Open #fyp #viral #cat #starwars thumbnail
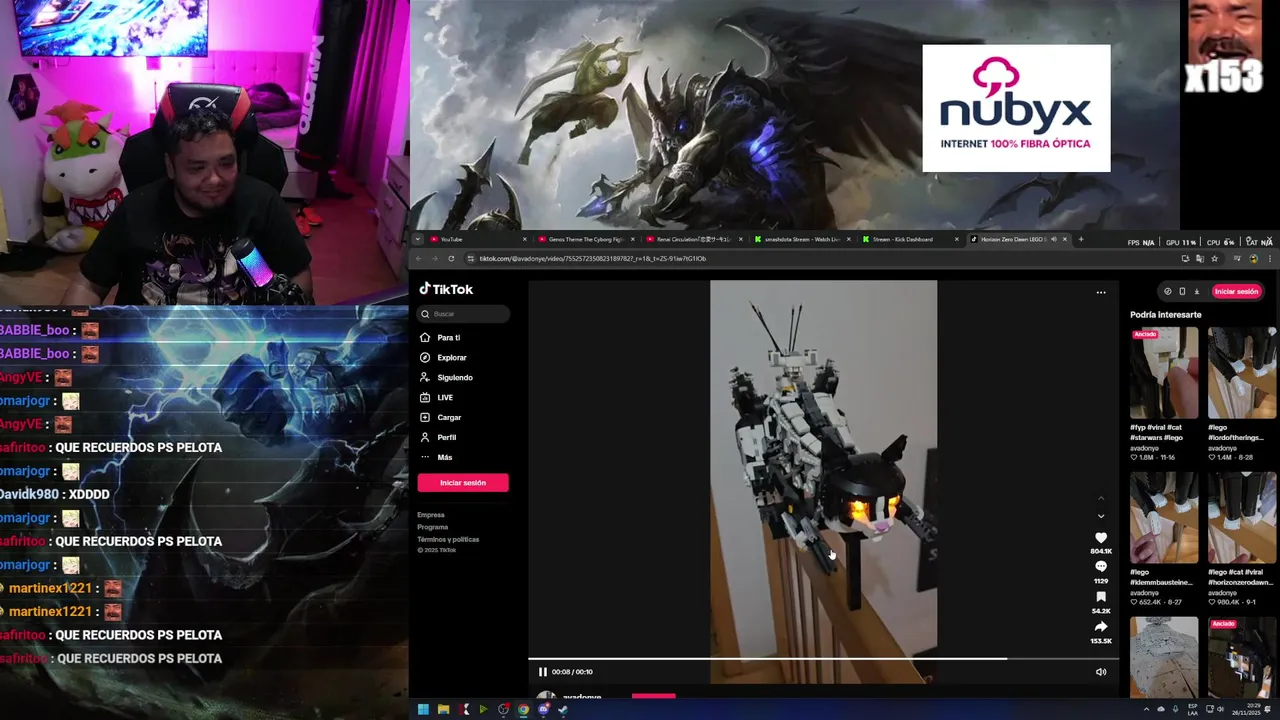This screenshot has height=720, width=1280. point(1164,372)
